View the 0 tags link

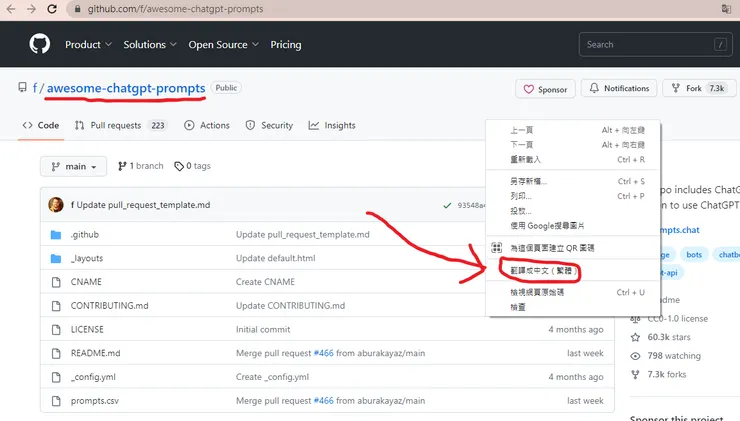[x=193, y=166]
